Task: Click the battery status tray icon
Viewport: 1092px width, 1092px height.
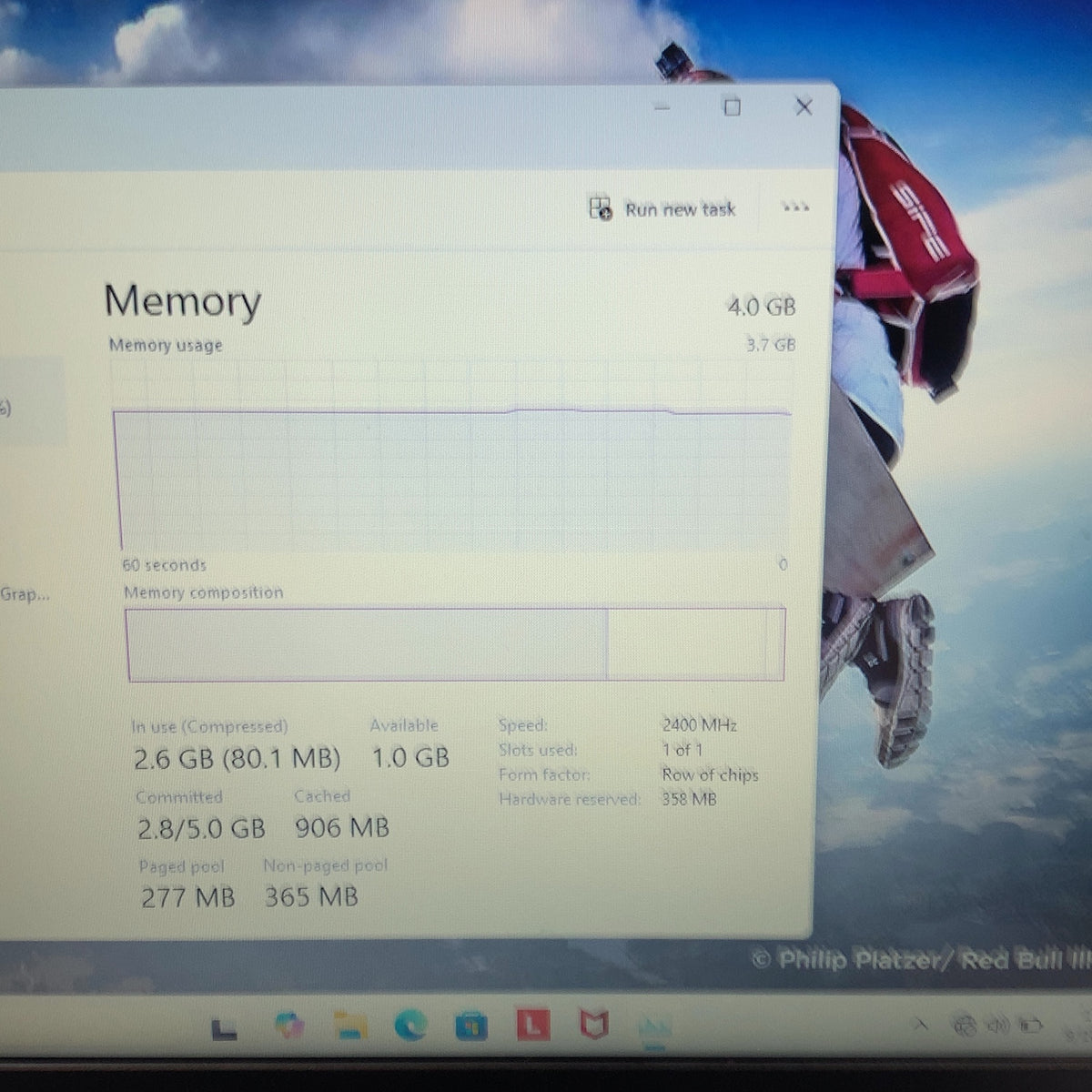Action: pyautogui.click(x=1030, y=1026)
